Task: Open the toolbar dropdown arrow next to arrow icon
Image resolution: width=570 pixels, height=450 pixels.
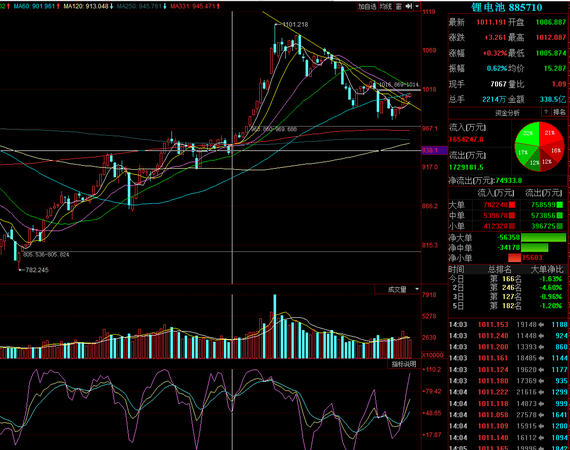Action: [417, 7]
